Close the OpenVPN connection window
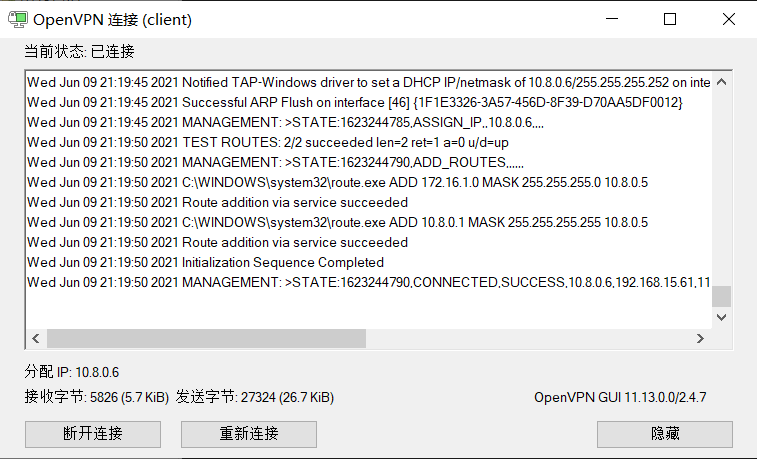757x459 pixels. (727, 19)
